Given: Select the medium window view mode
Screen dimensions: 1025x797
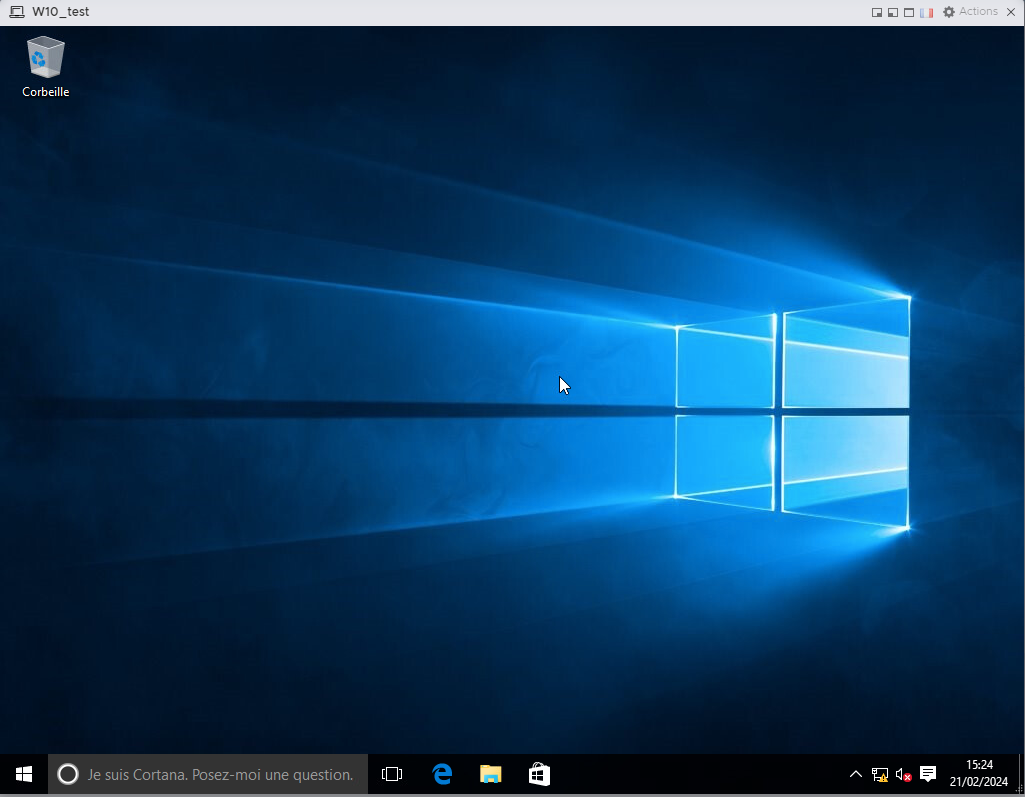Looking at the screenshot, I should pyautogui.click(x=893, y=12).
